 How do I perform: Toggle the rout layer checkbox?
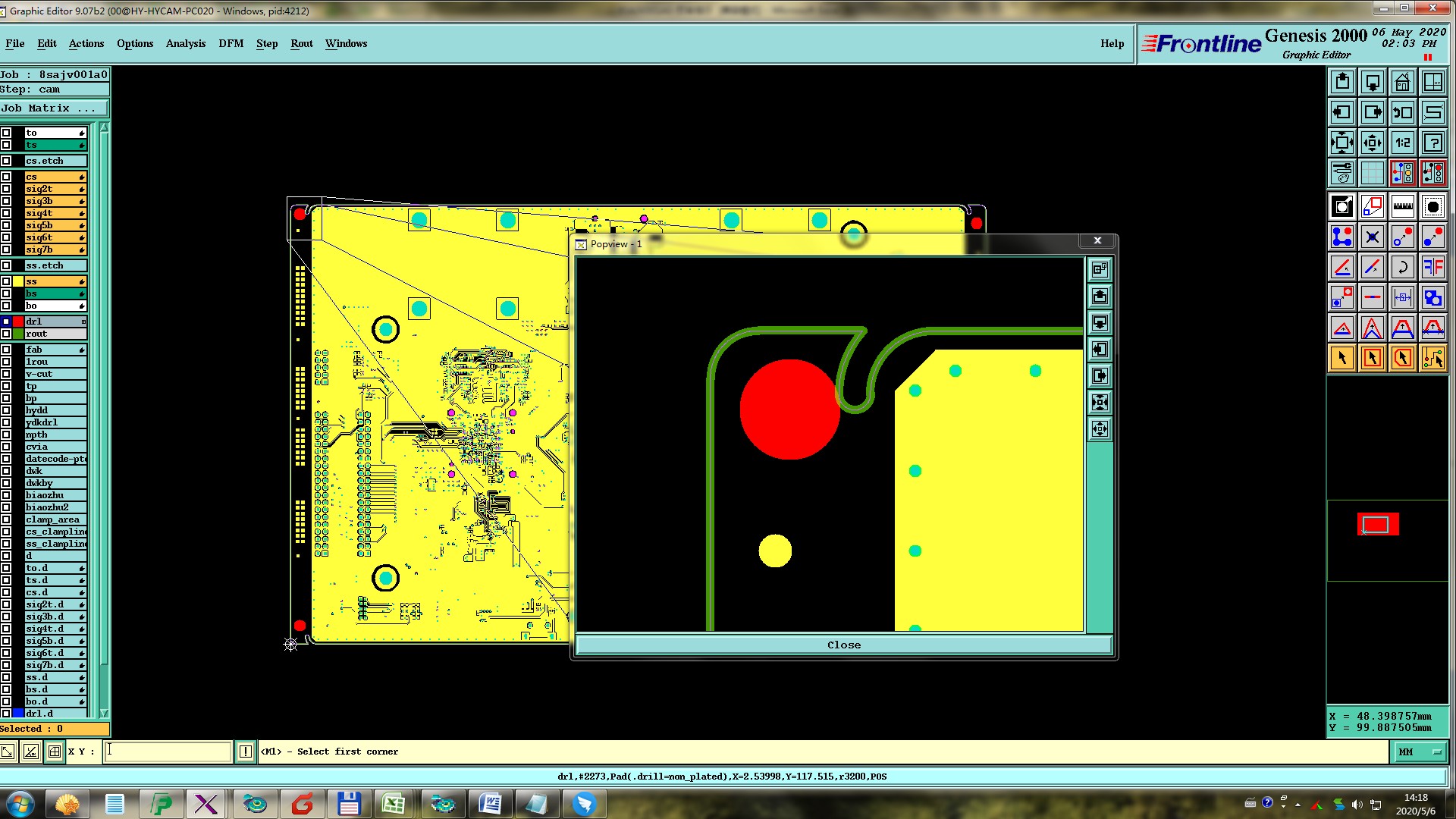click(x=6, y=334)
